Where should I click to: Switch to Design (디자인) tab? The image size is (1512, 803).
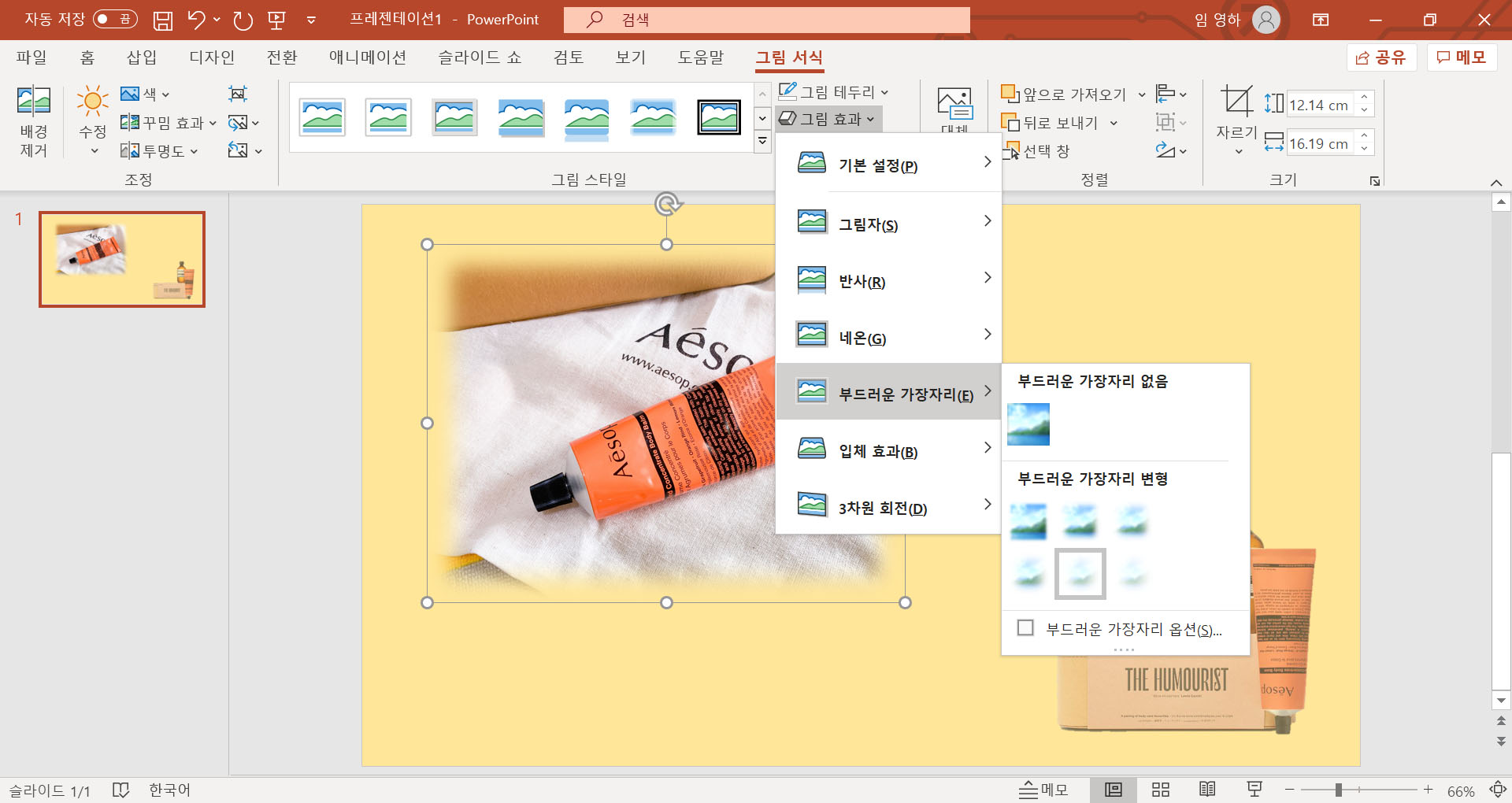(212, 57)
